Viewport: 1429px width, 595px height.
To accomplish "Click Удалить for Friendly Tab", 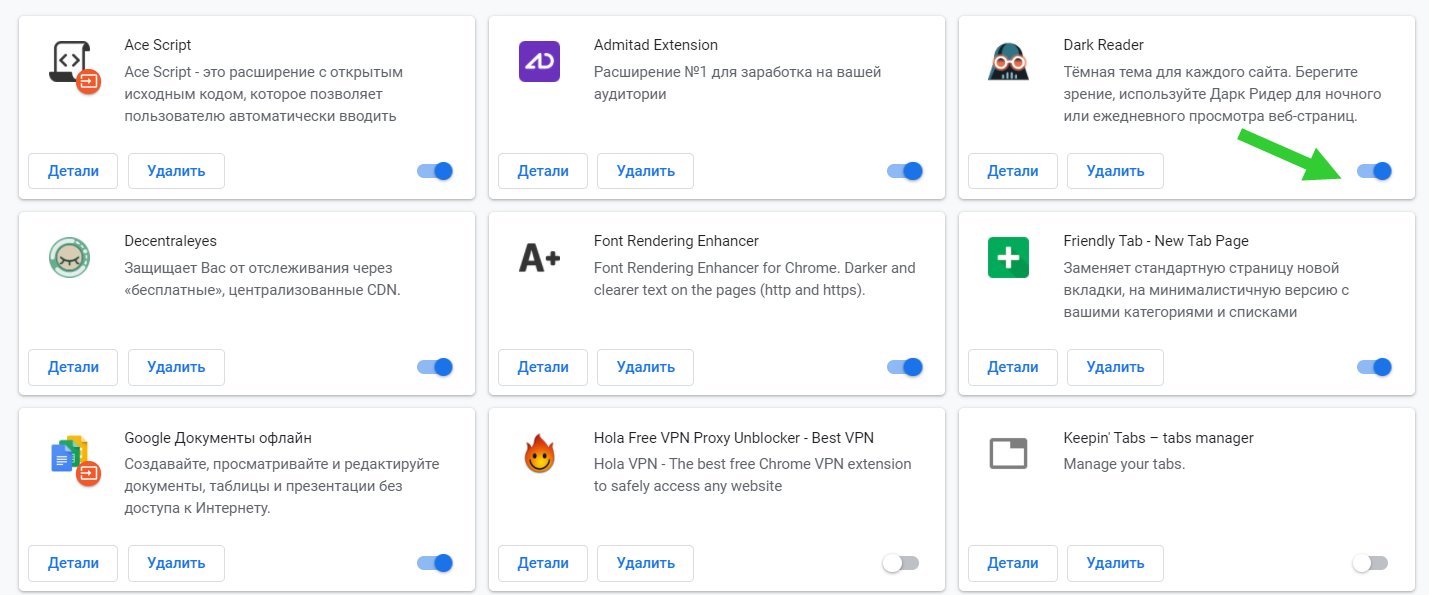I will pos(1115,367).
